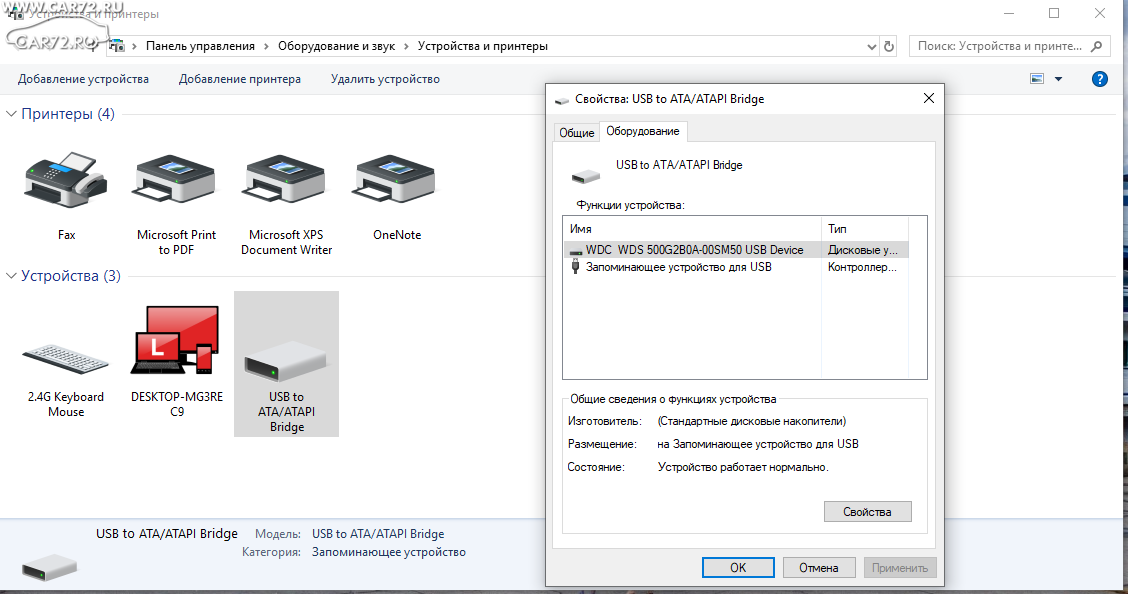The height and width of the screenshot is (594, 1128).
Task: Close the Свойства dialog window
Action: coord(929,99)
